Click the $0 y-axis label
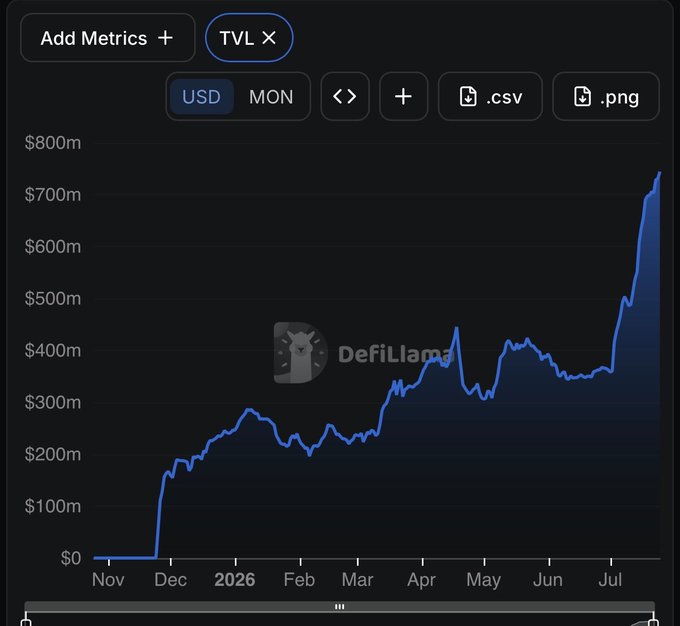This screenshot has height=626, width=680. (x=71, y=558)
